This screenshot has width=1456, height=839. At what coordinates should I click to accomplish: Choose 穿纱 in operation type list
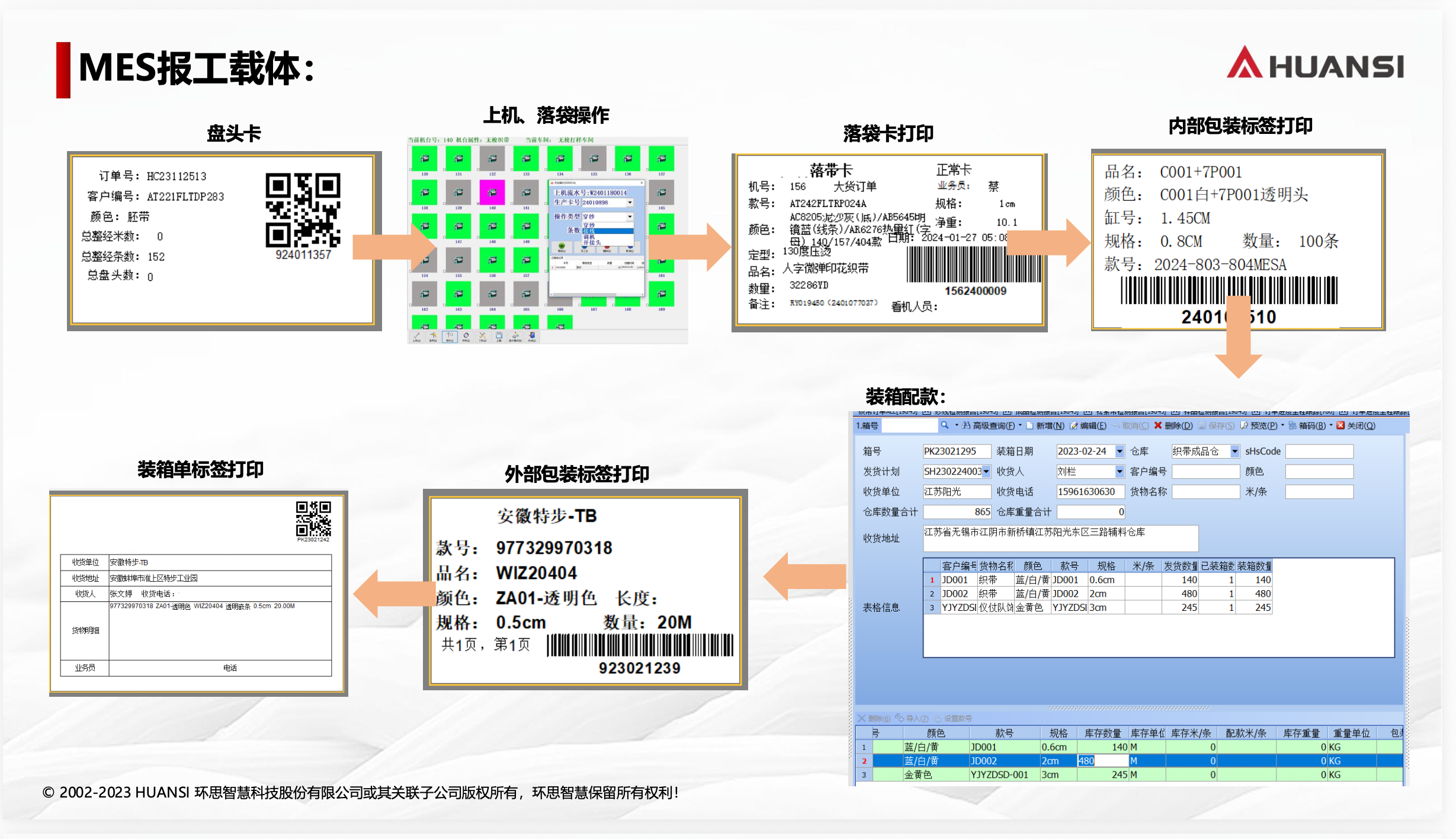(608, 225)
